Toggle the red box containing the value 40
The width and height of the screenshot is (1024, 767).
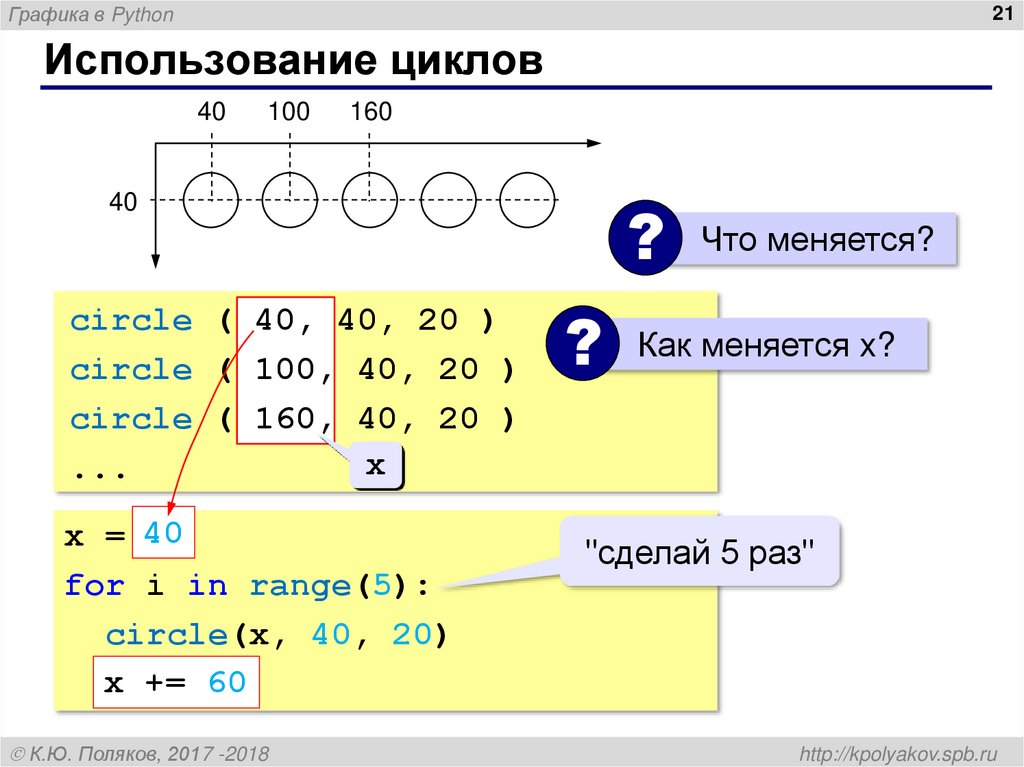(163, 534)
